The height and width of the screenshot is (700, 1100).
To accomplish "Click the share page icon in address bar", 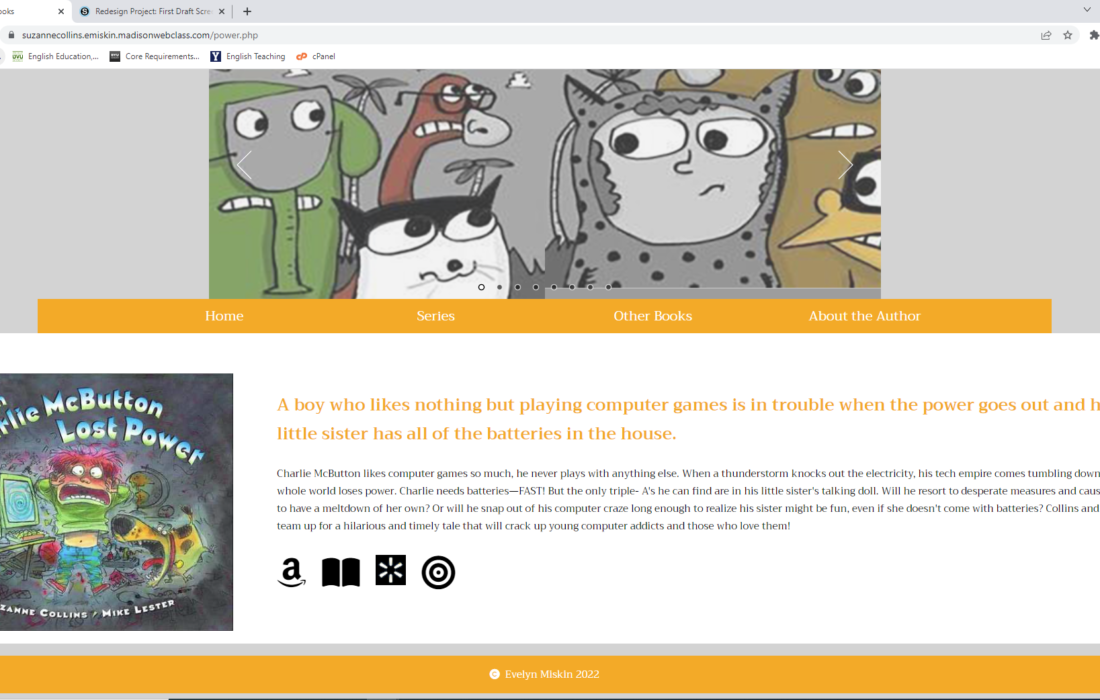I will tap(1046, 35).
